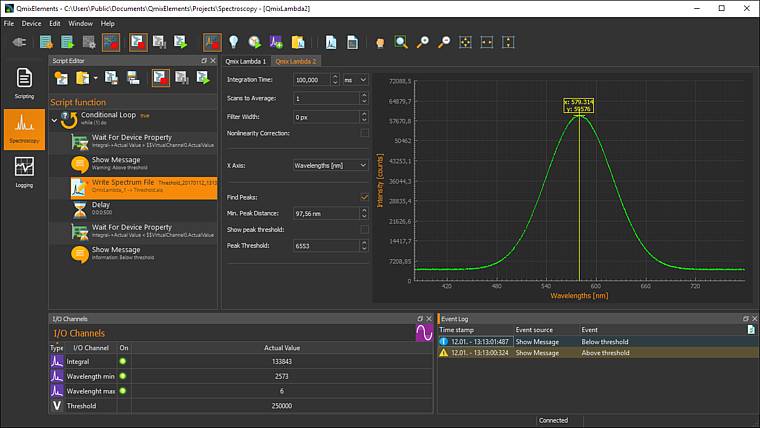Click the add spectrum plus icon
The height and width of the screenshot is (428, 760).
[x=276, y=42]
